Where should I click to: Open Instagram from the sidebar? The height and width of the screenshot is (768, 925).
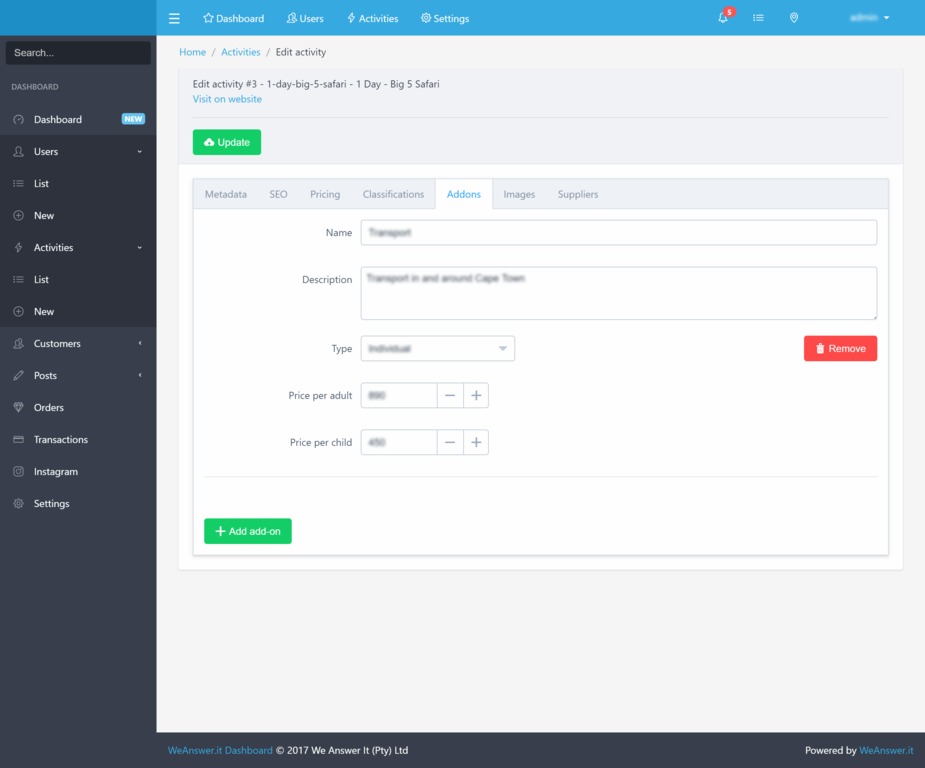pyautogui.click(x=55, y=472)
